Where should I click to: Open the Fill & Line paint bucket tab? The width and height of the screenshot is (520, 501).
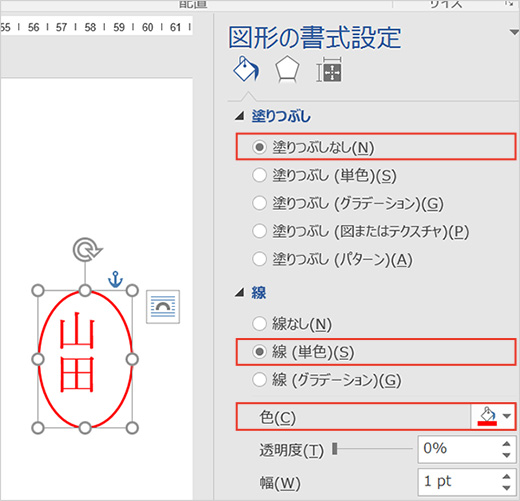pos(246,69)
